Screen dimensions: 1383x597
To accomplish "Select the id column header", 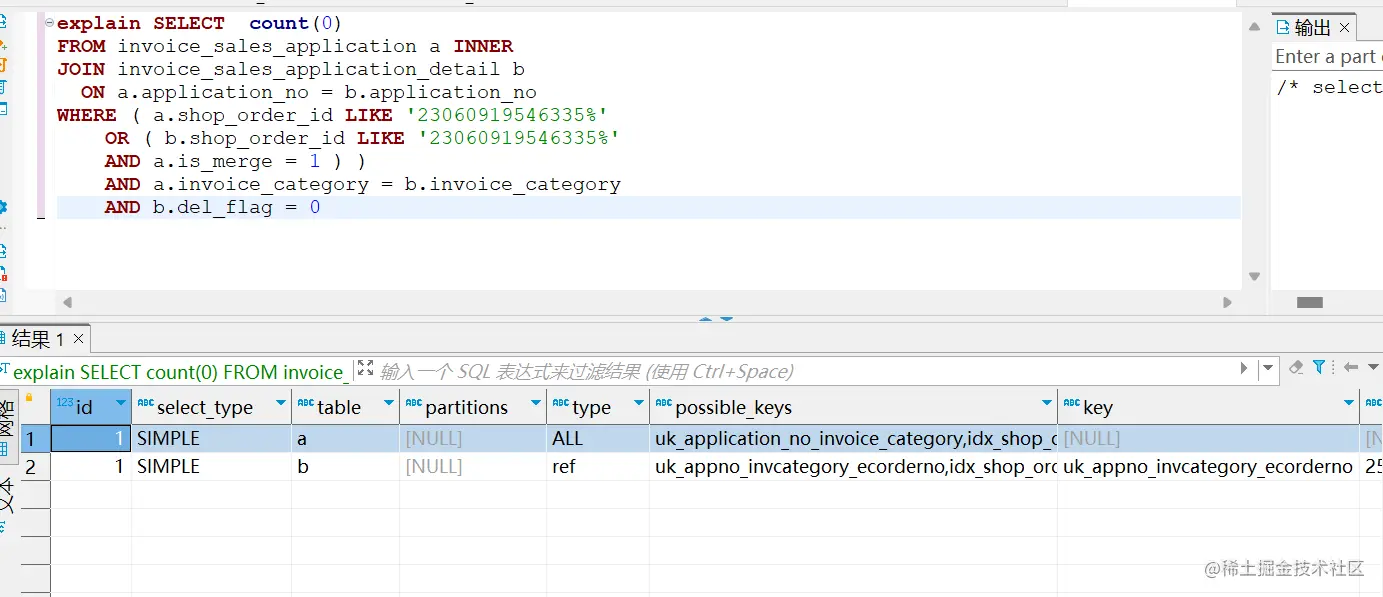I will click(90, 407).
